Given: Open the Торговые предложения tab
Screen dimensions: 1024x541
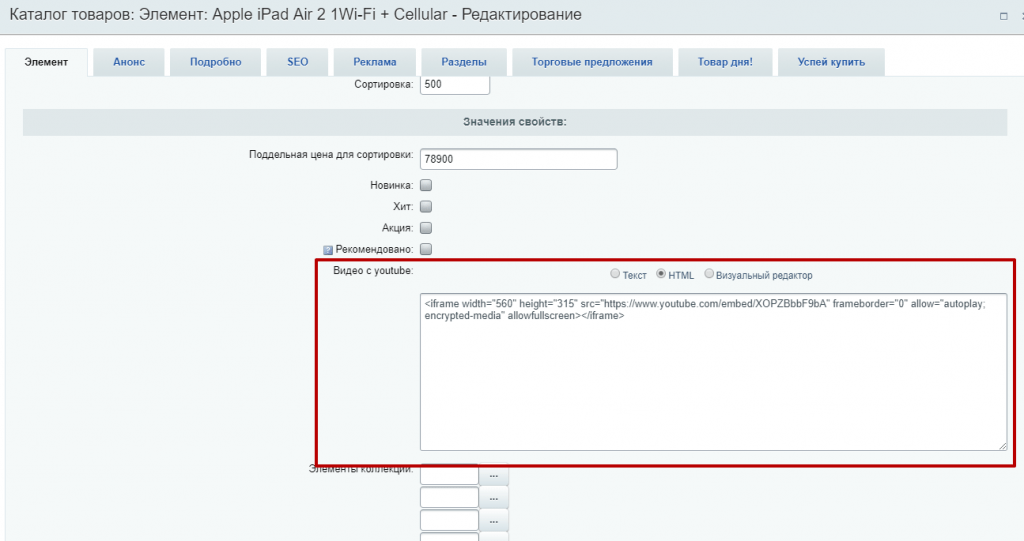Looking at the screenshot, I should 592,62.
